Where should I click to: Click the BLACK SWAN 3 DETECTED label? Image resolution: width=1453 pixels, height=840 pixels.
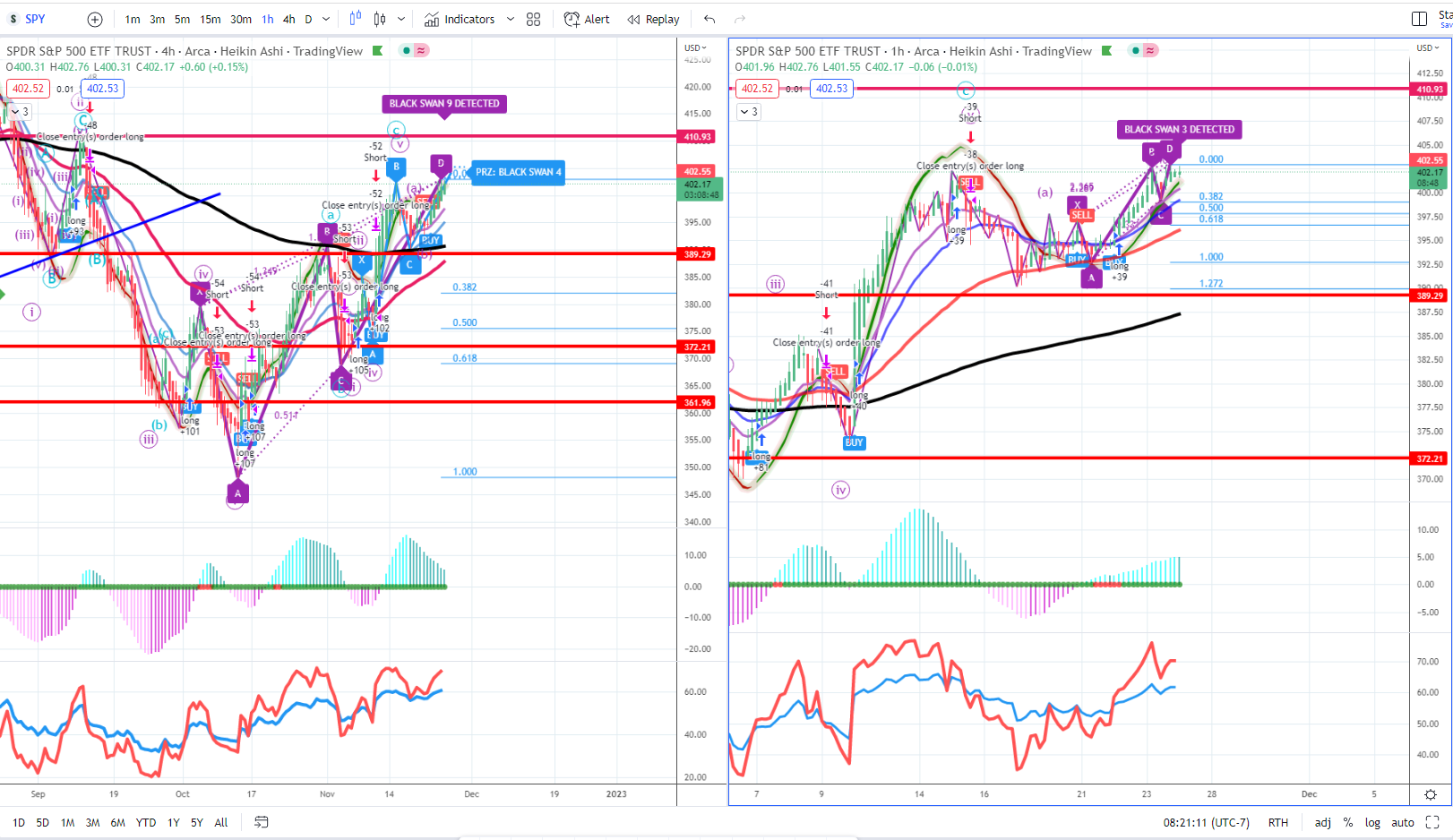(x=1179, y=129)
